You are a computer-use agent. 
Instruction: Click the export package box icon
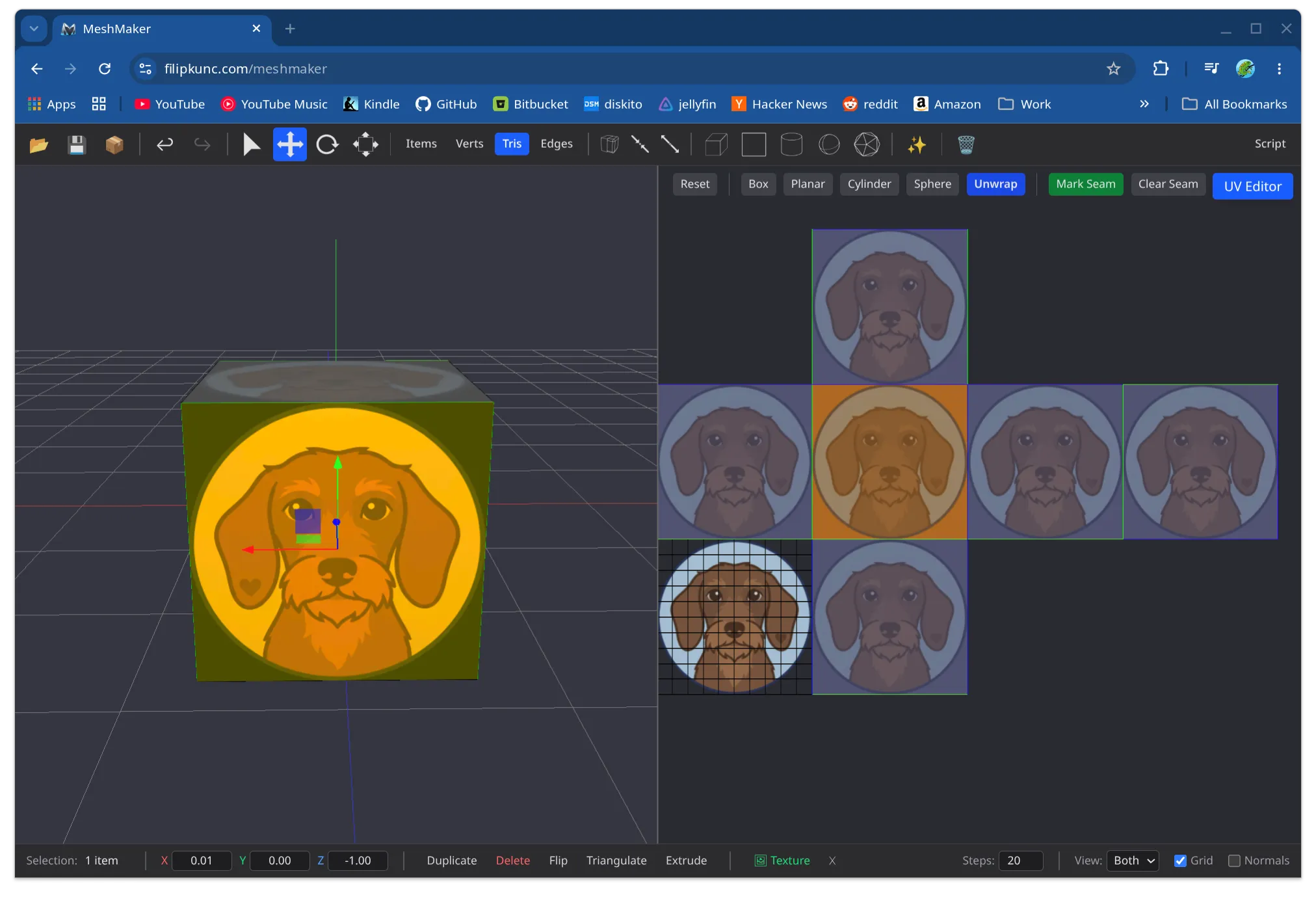(x=114, y=144)
